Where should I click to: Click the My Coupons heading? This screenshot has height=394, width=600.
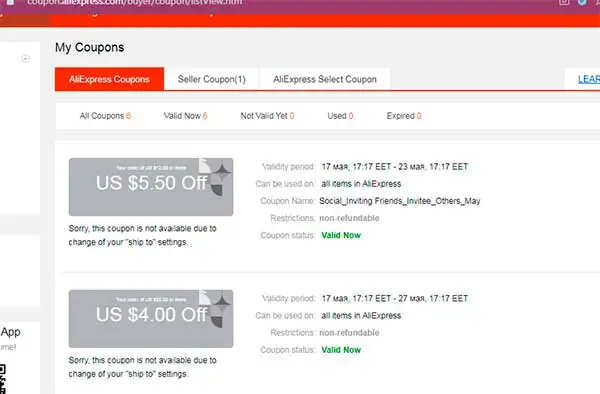coord(90,47)
